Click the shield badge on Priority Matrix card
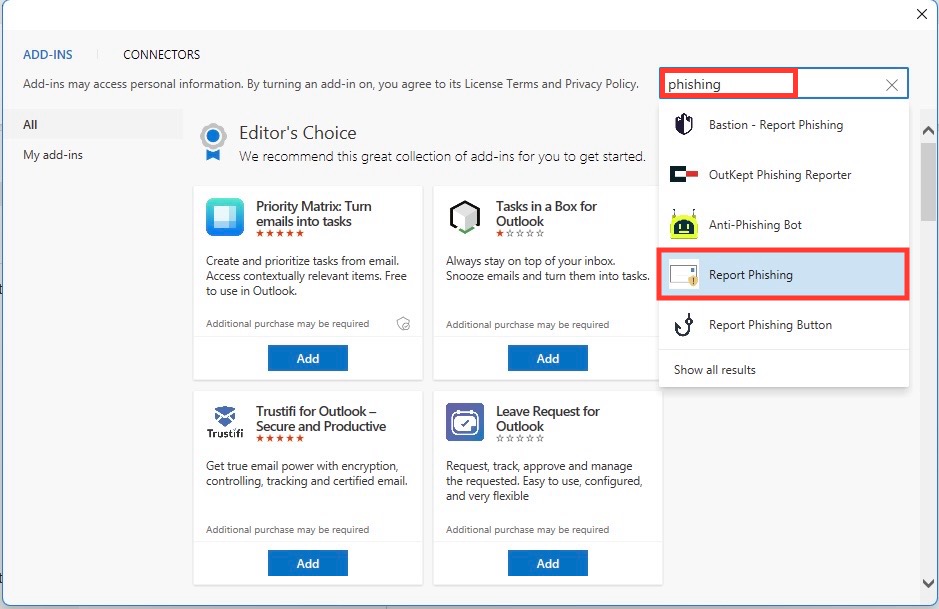939x609 pixels. point(404,324)
